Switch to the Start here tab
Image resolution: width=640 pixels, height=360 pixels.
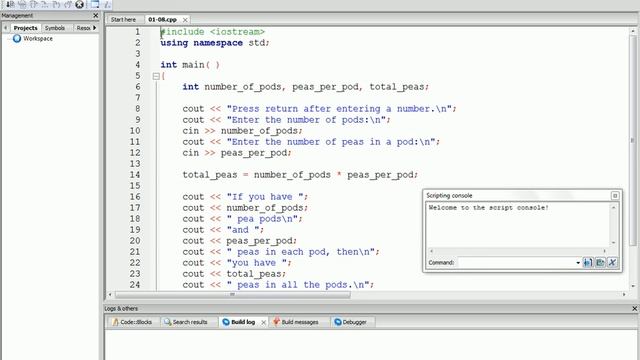click(123, 20)
